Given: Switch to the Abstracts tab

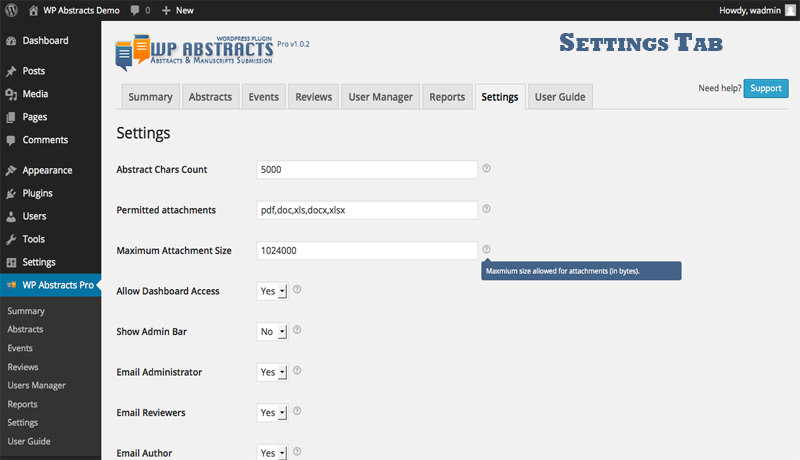Looking at the screenshot, I should pyautogui.click(x=210, y=97).
